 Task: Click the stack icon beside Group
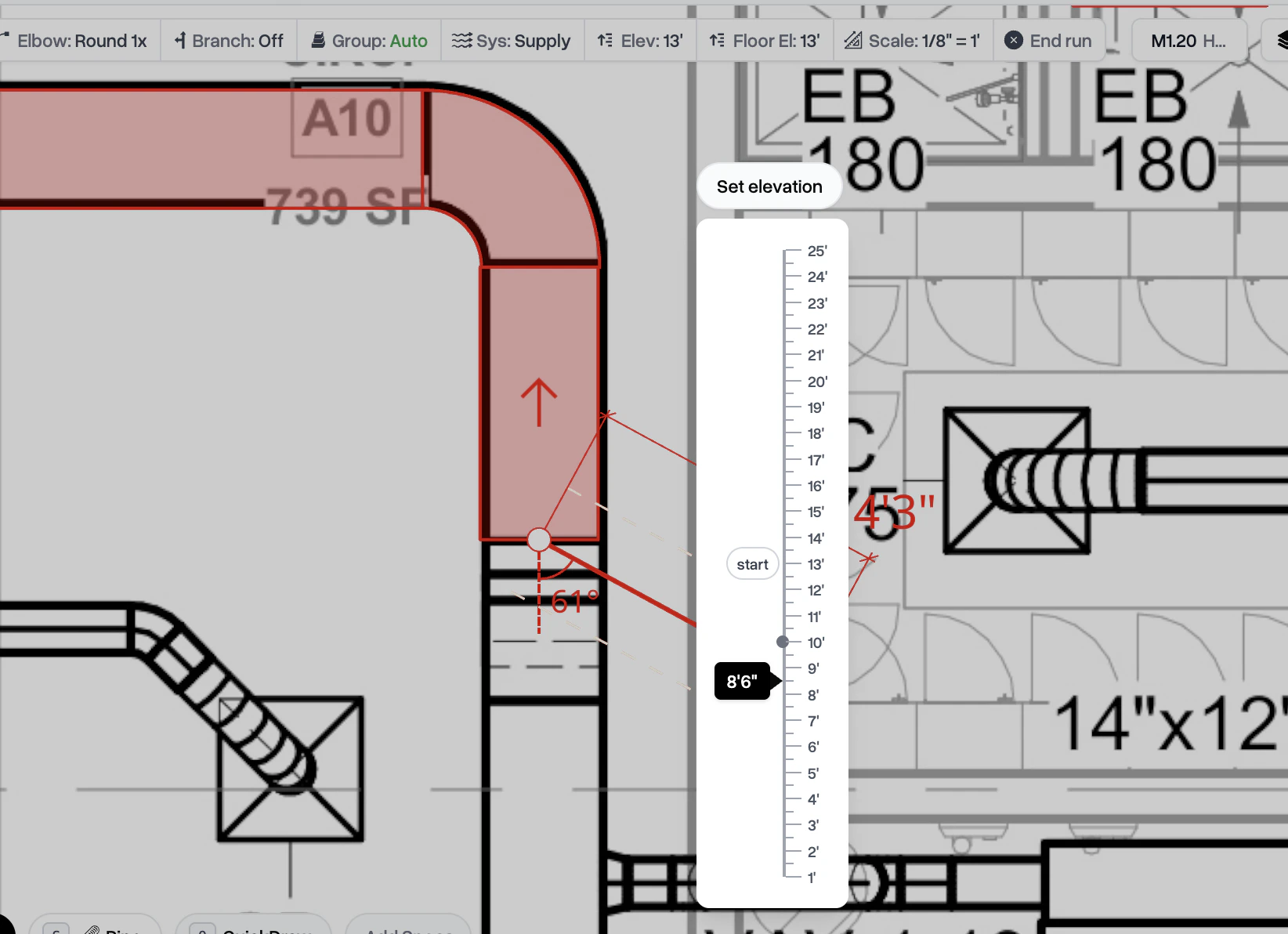(x=318, y=41)
